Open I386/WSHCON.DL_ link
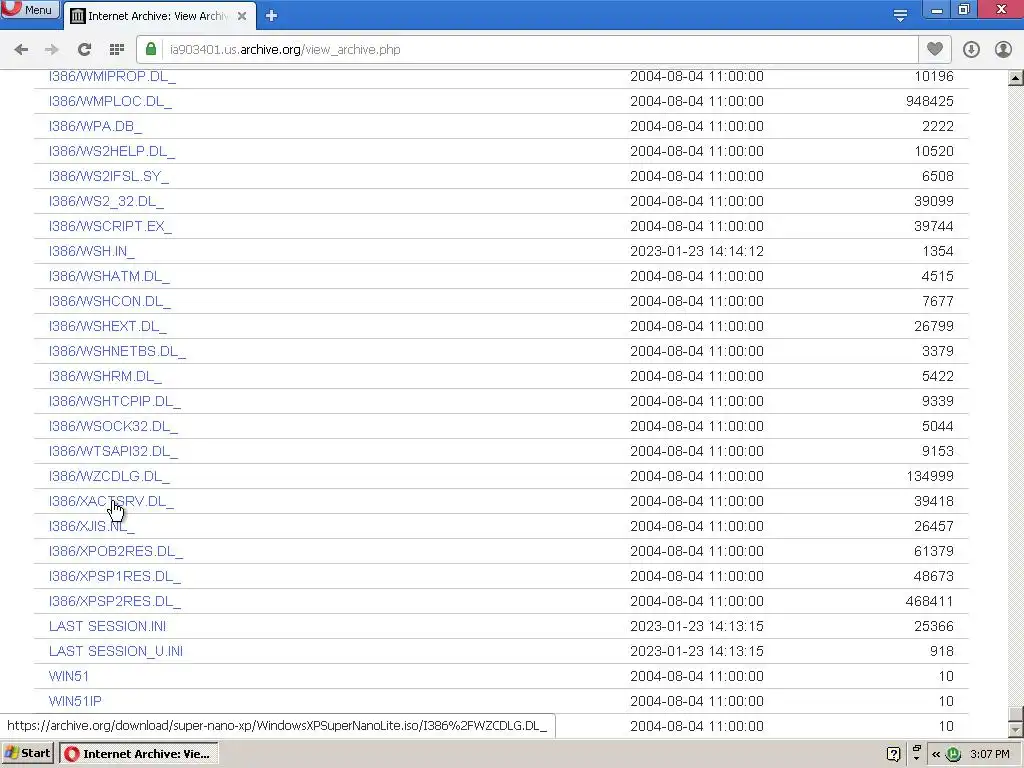Viewport: 1024px width, 768px height. pyautogui.click(x=110, y=301)
